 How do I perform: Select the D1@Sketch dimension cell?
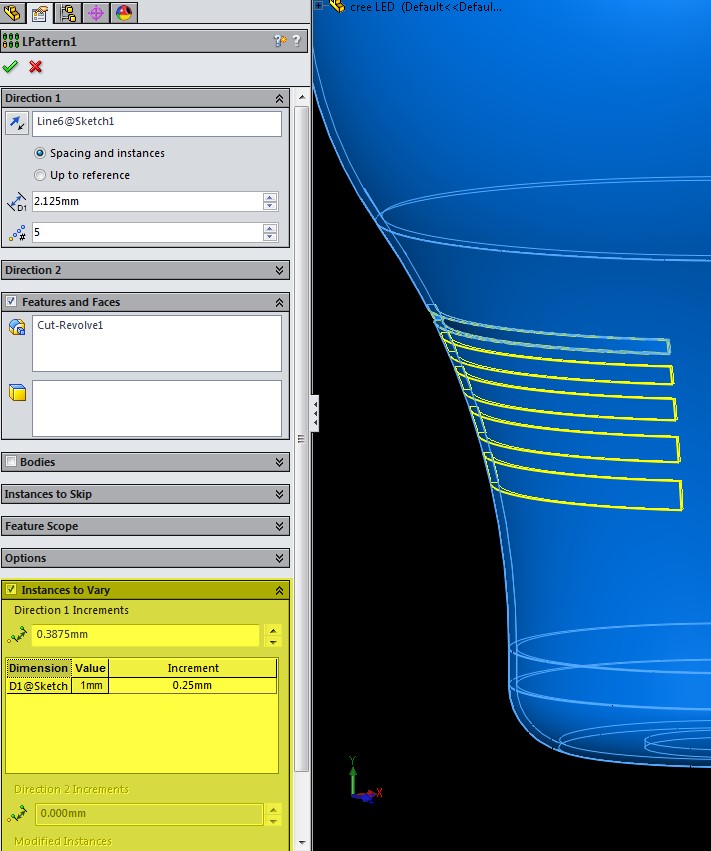pyautogui.click(x=39, y=685)
